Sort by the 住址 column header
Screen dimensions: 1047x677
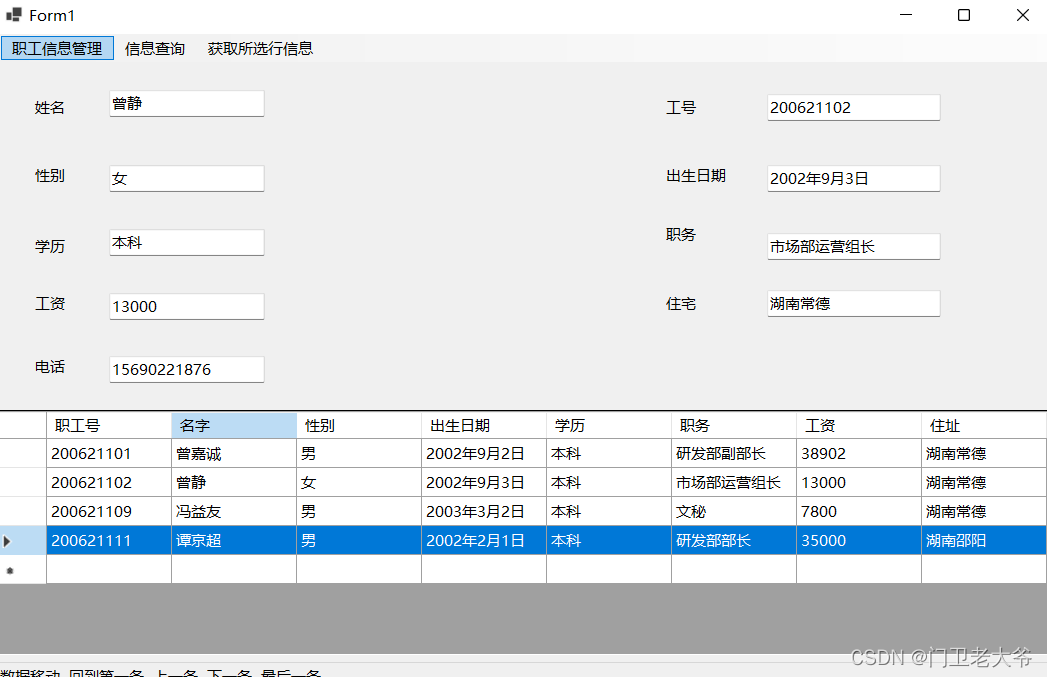pos(984,425)
